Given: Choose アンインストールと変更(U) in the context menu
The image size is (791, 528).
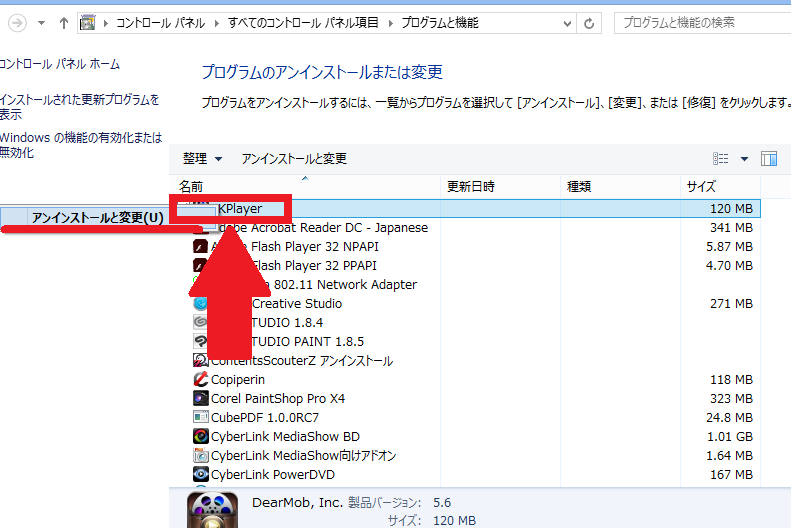Looking at the screenshot, I should point(97,218).
